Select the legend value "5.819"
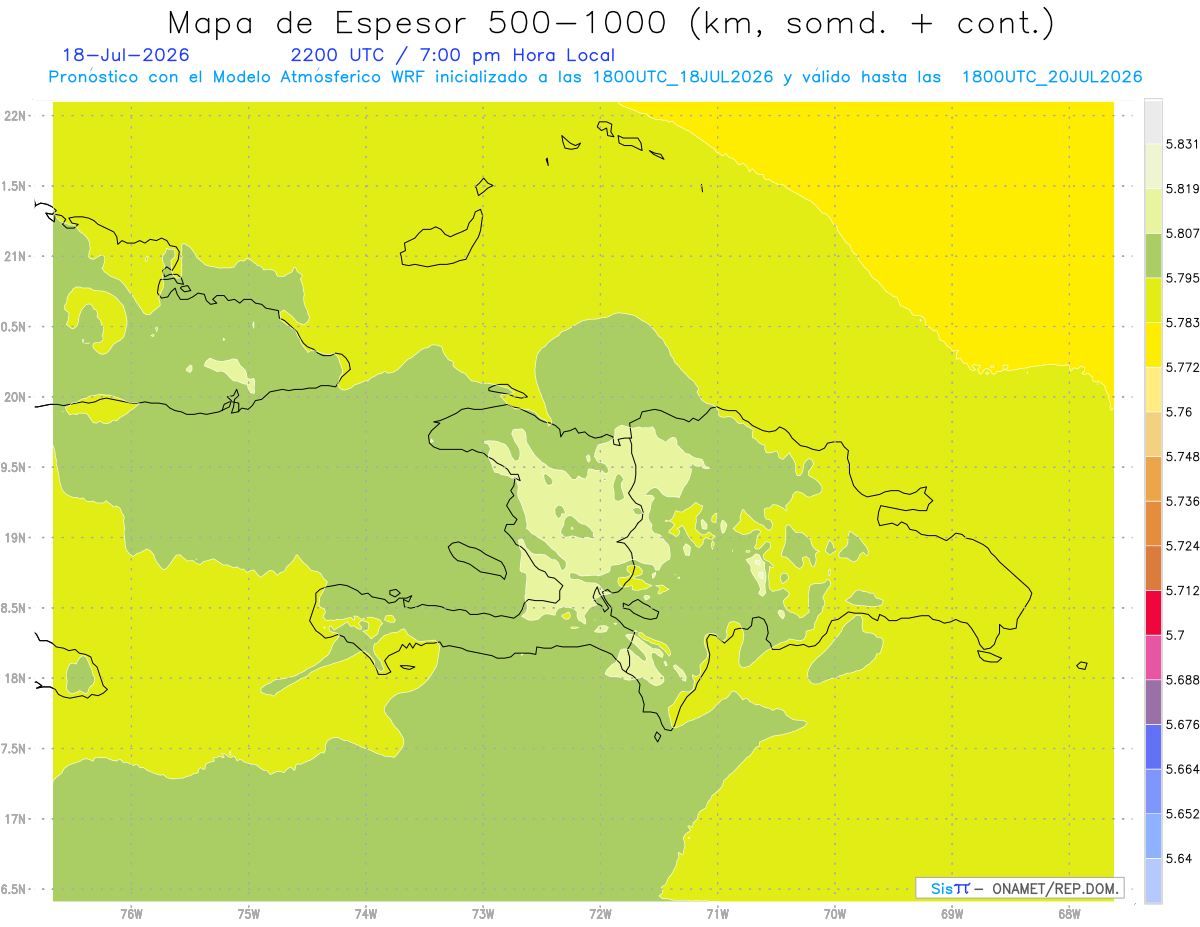The width and height of the screenshot is (1200, 927). click(1182, 189)
